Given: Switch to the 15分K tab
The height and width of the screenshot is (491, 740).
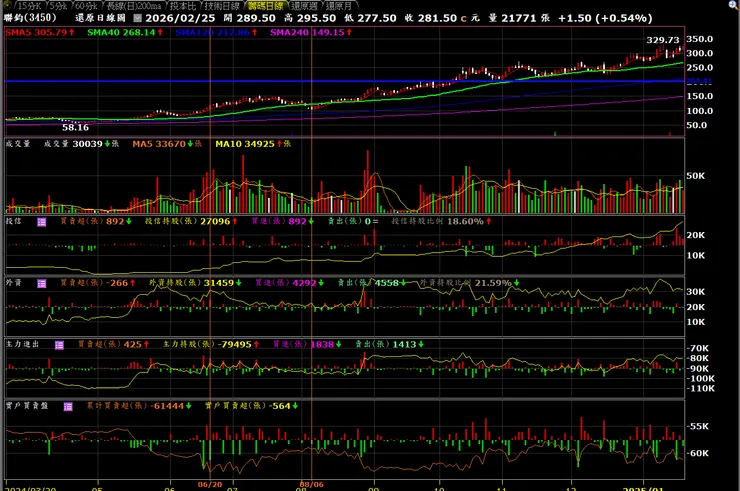Looking at the screenshot, I should [29, 6].
